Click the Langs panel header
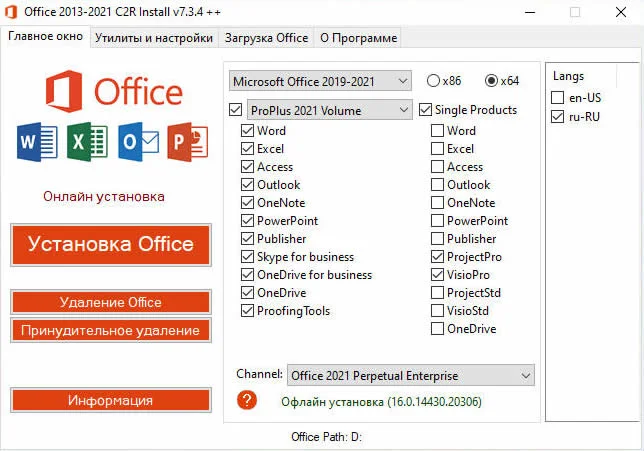The height and width of the screenshot is (451, 644). 568,76
